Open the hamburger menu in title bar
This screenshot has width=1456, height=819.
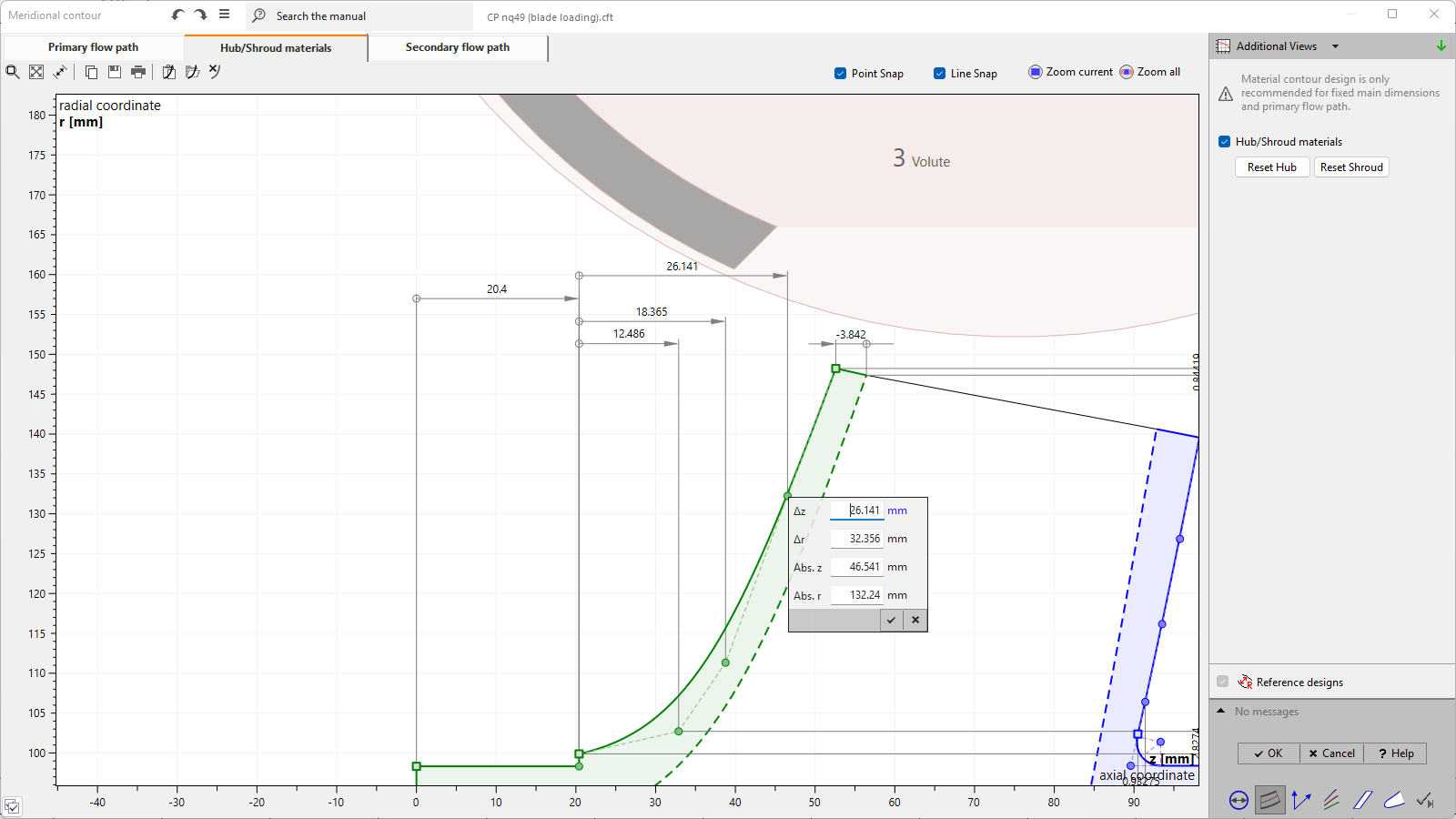coord(225,15)
